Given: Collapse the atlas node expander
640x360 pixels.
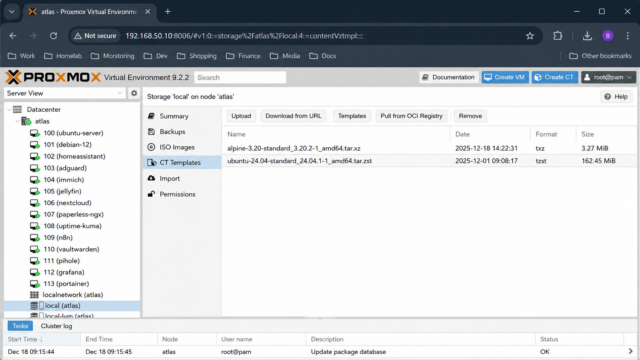Looking at the screenshot, I should [17, 121].
